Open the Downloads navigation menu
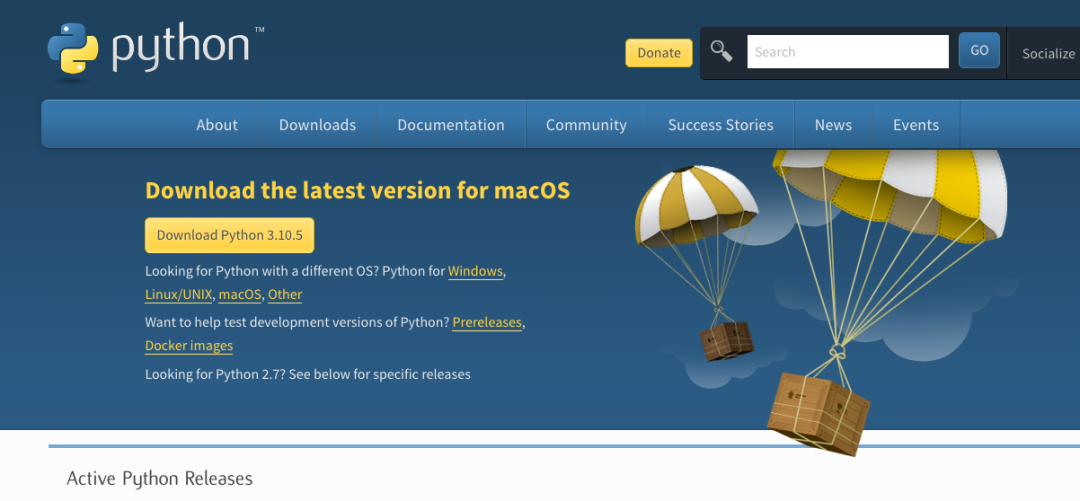The image size is (1080, 501). tap(317, 125)
